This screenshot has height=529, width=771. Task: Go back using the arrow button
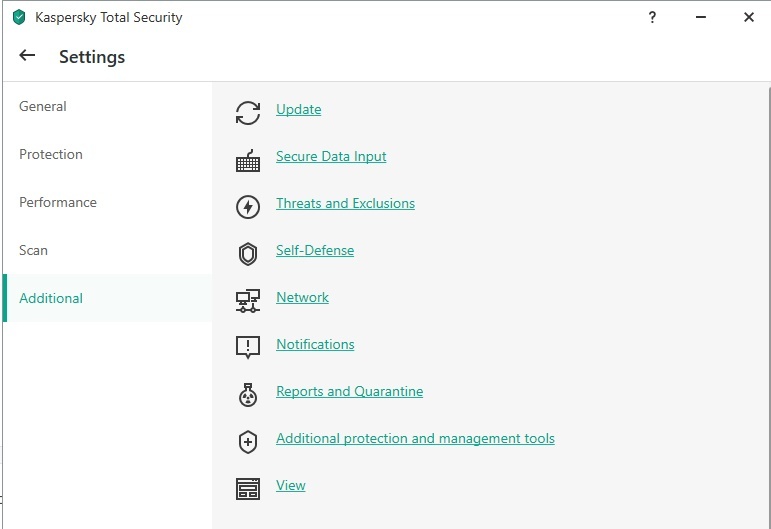tap(27, 56)
